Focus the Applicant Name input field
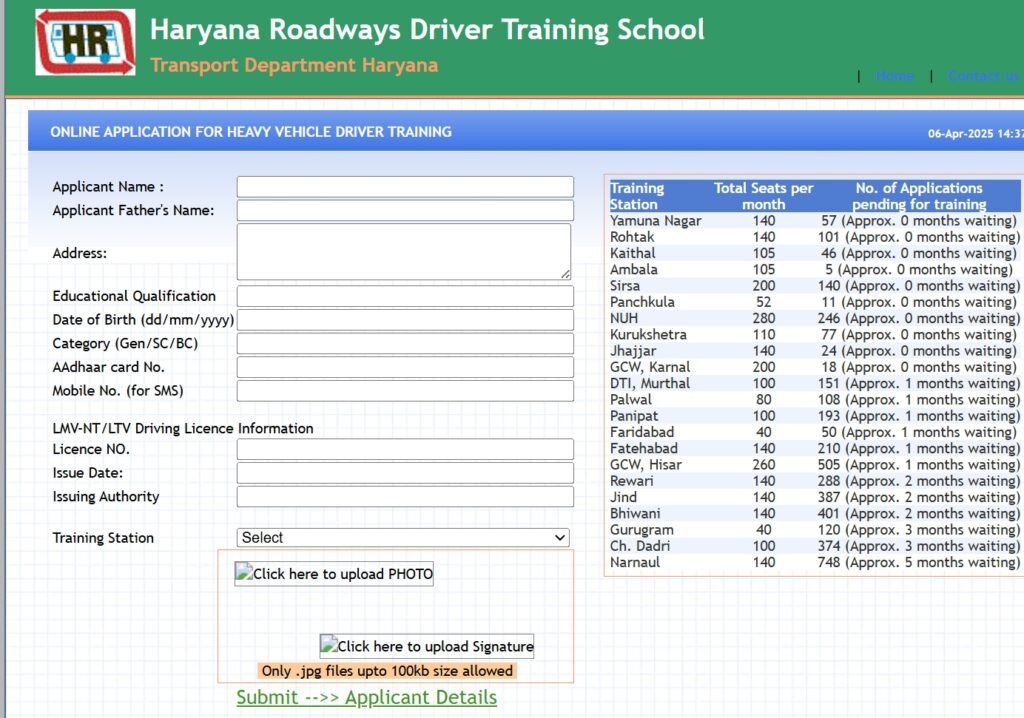The image size is (1024, 718). (405, 187)
